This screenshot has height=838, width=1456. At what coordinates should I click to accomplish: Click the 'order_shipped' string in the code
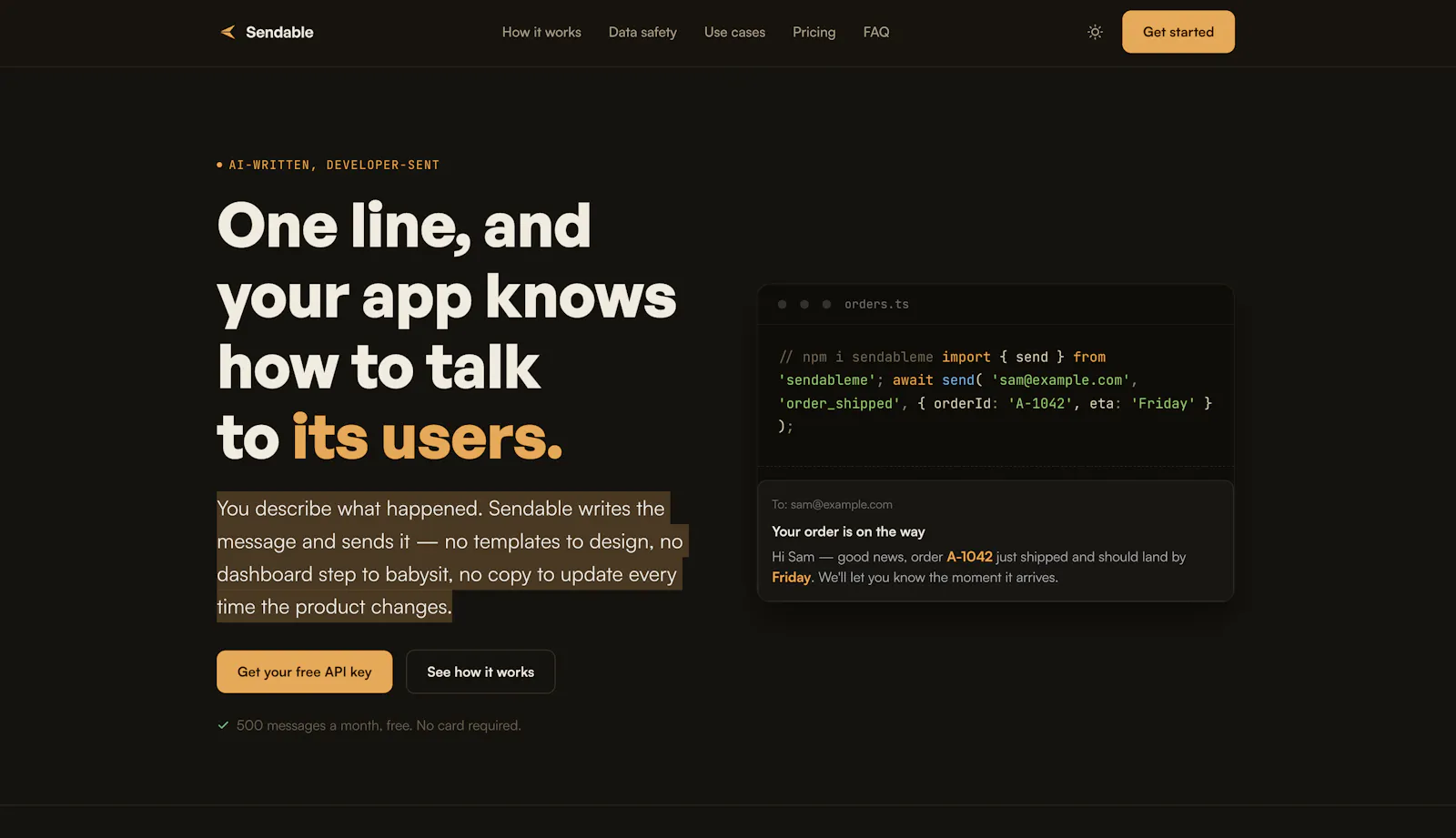tap(839, 403)
